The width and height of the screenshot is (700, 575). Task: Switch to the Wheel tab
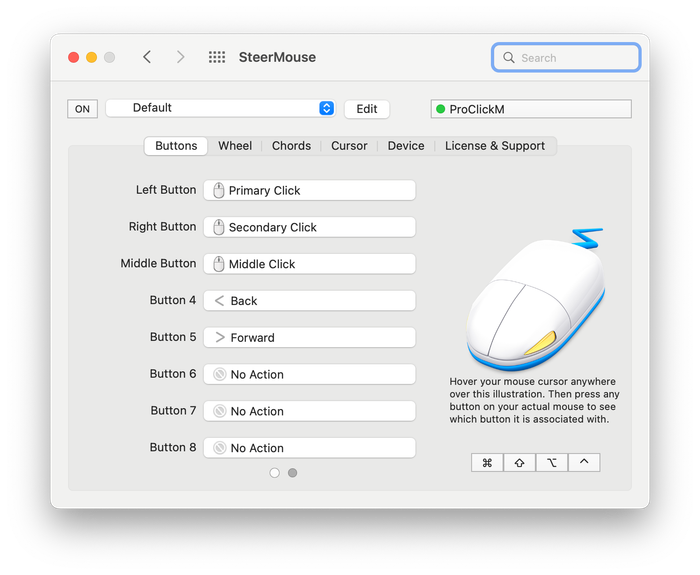tap(235, 146)
